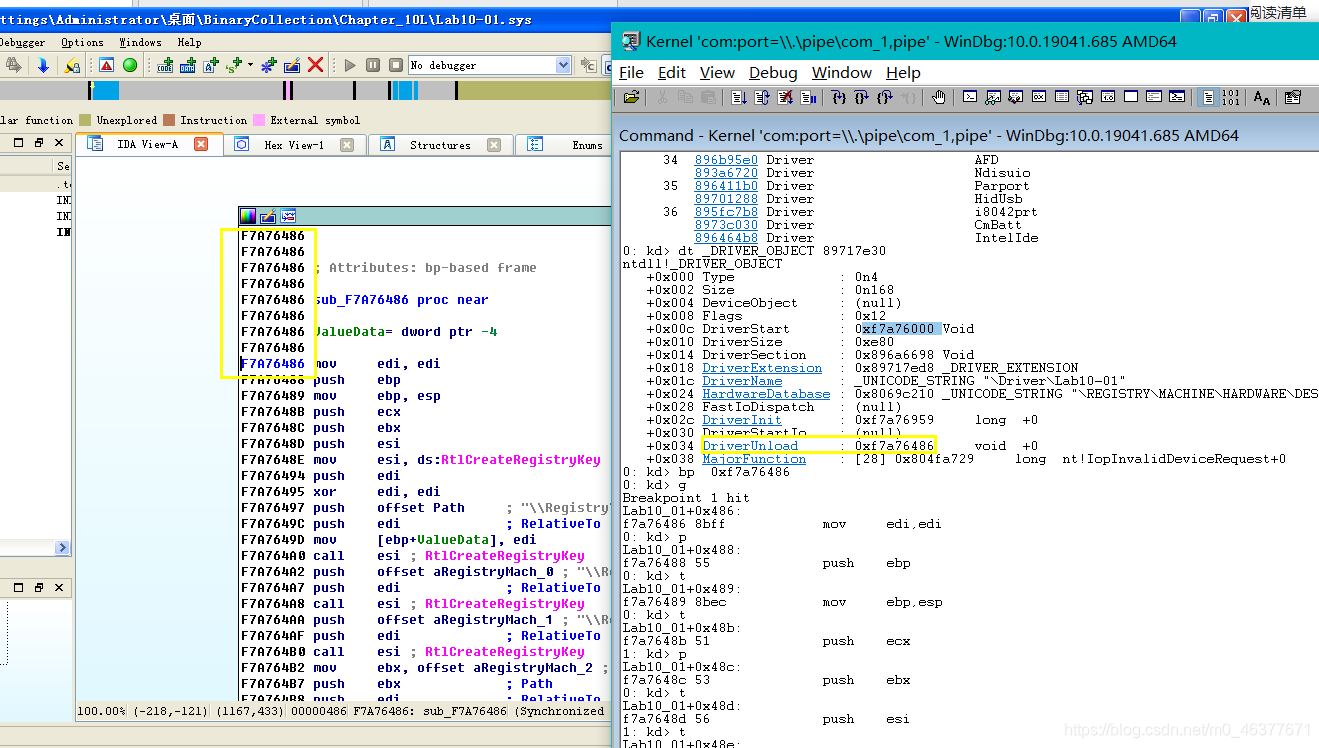Image resolution: width=1319 pixels, height=748 pixels.
Task: Click the hand breakpoint icon in WinDbg
Action: tap(939, 97)
